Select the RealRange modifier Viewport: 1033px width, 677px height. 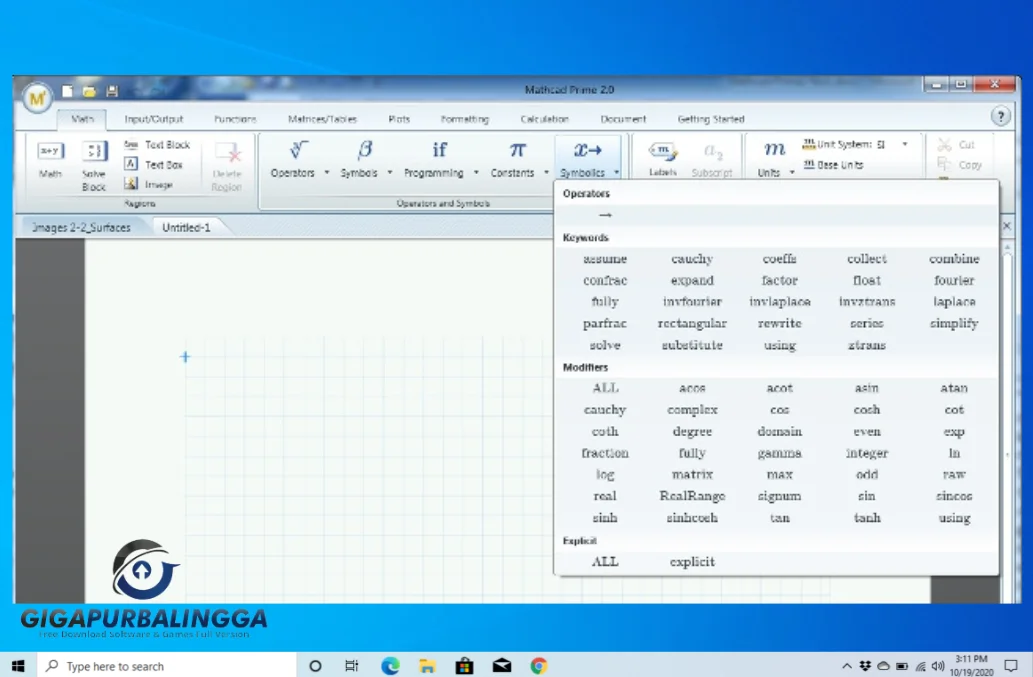692,496
